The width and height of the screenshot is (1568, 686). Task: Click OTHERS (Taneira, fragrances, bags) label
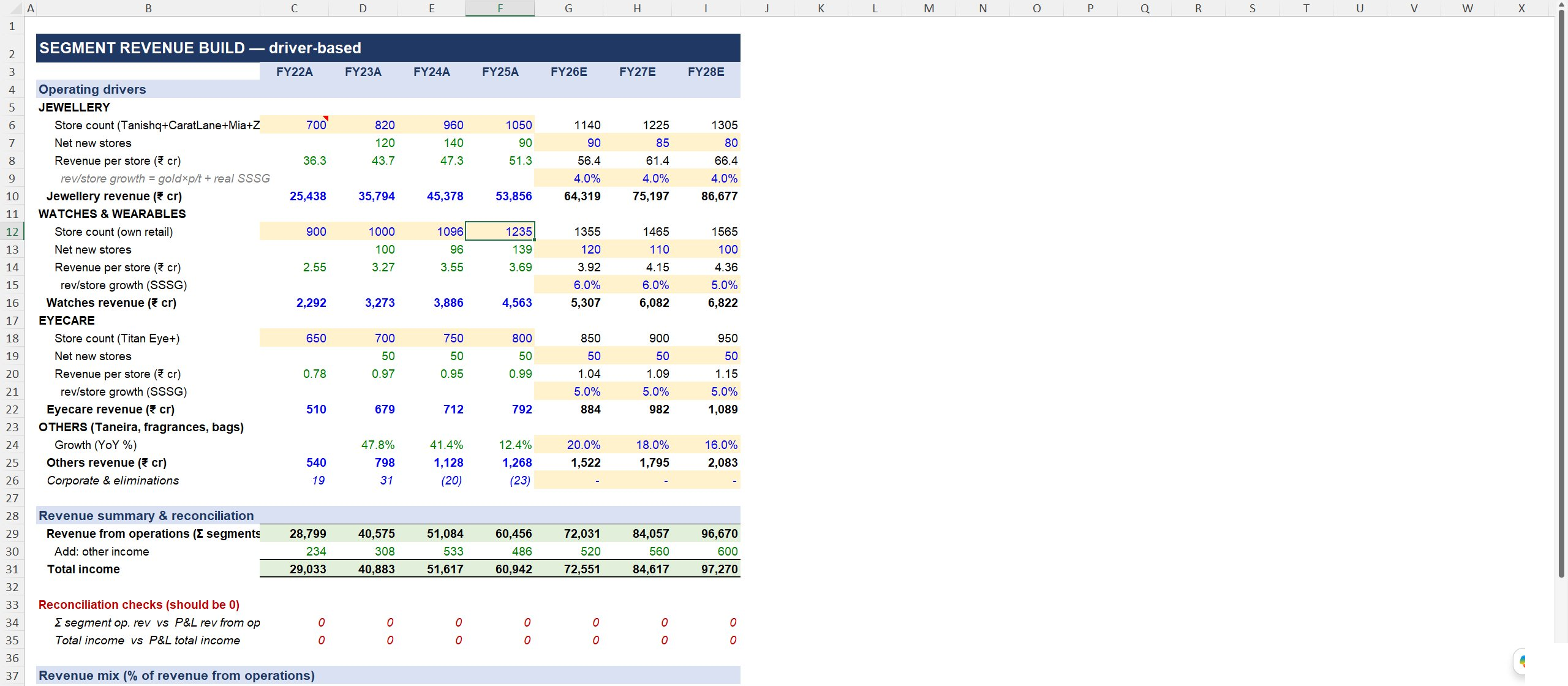pyautogui.click(x=148, y=427)
